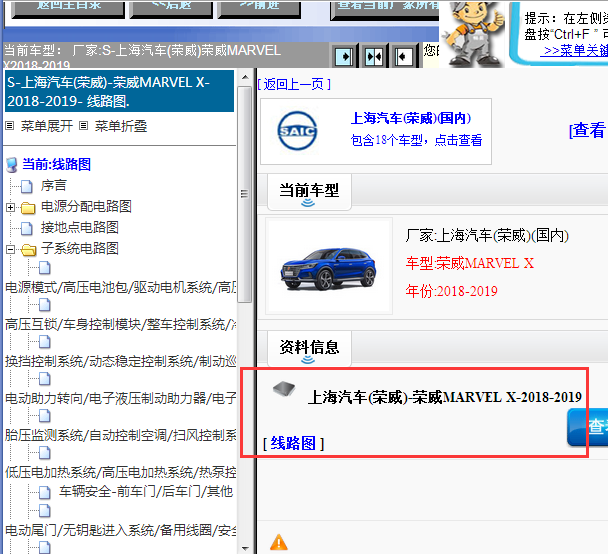Click the left-arrow panel layout icon
This screenshot has height=554, width=608.
tap(403, 57)
